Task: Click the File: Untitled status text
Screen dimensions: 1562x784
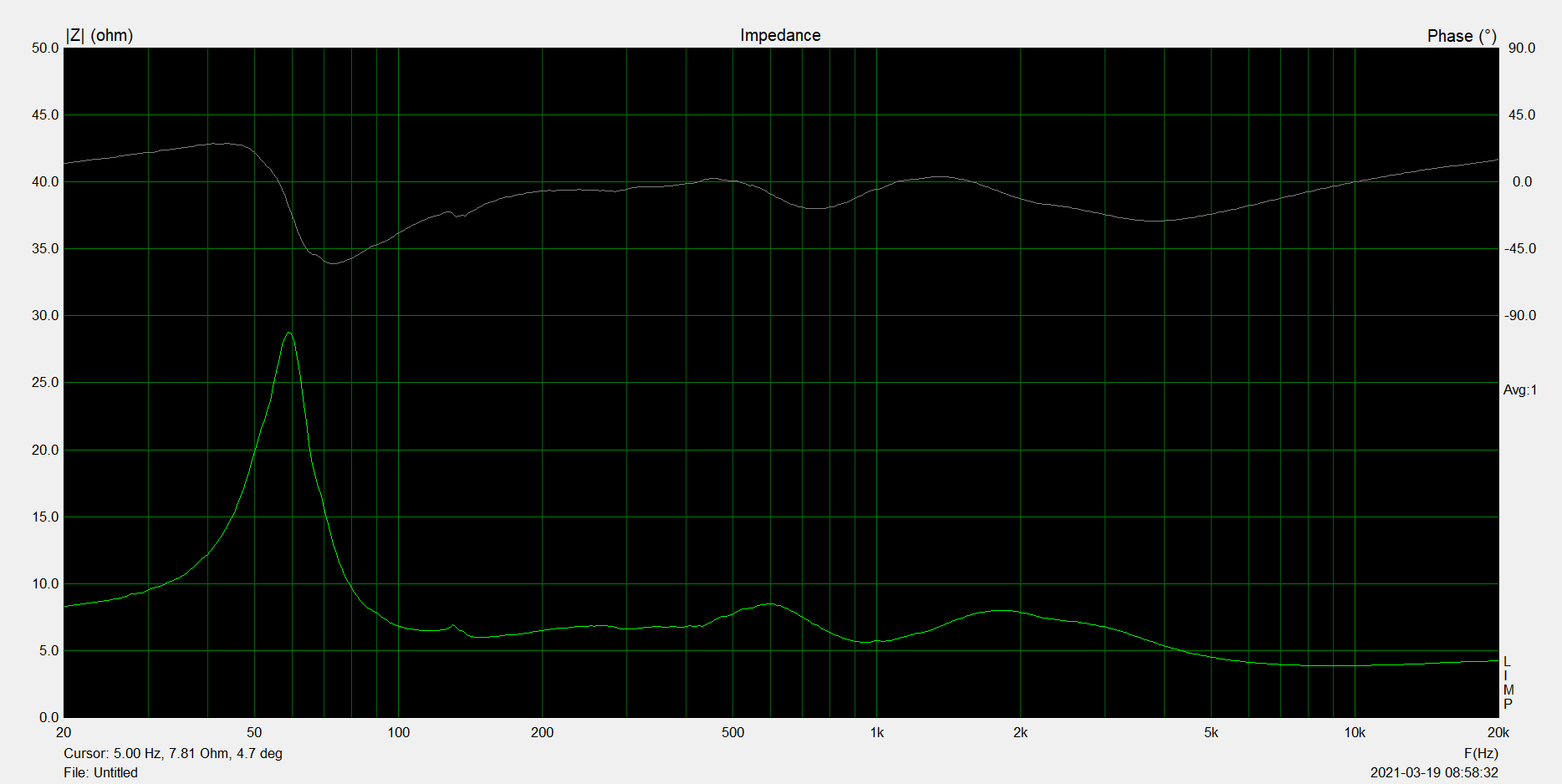Action: tap(100, 772)
